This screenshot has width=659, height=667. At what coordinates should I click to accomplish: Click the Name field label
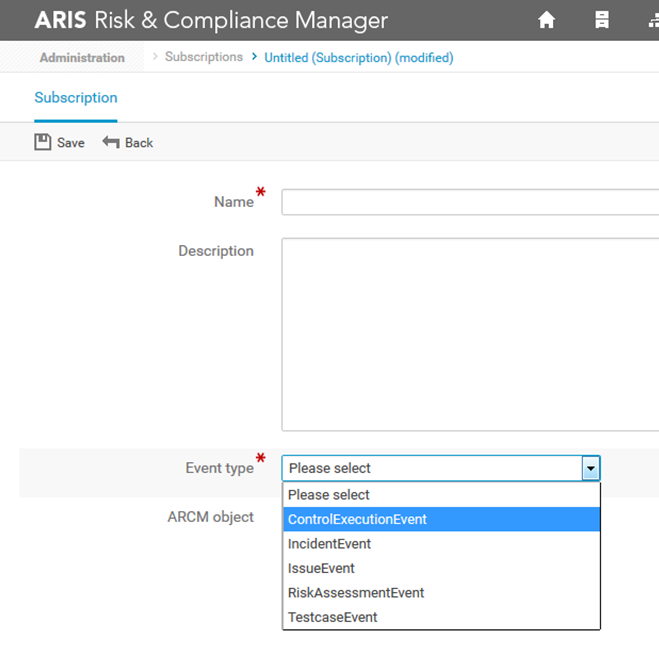coord(234,202)
